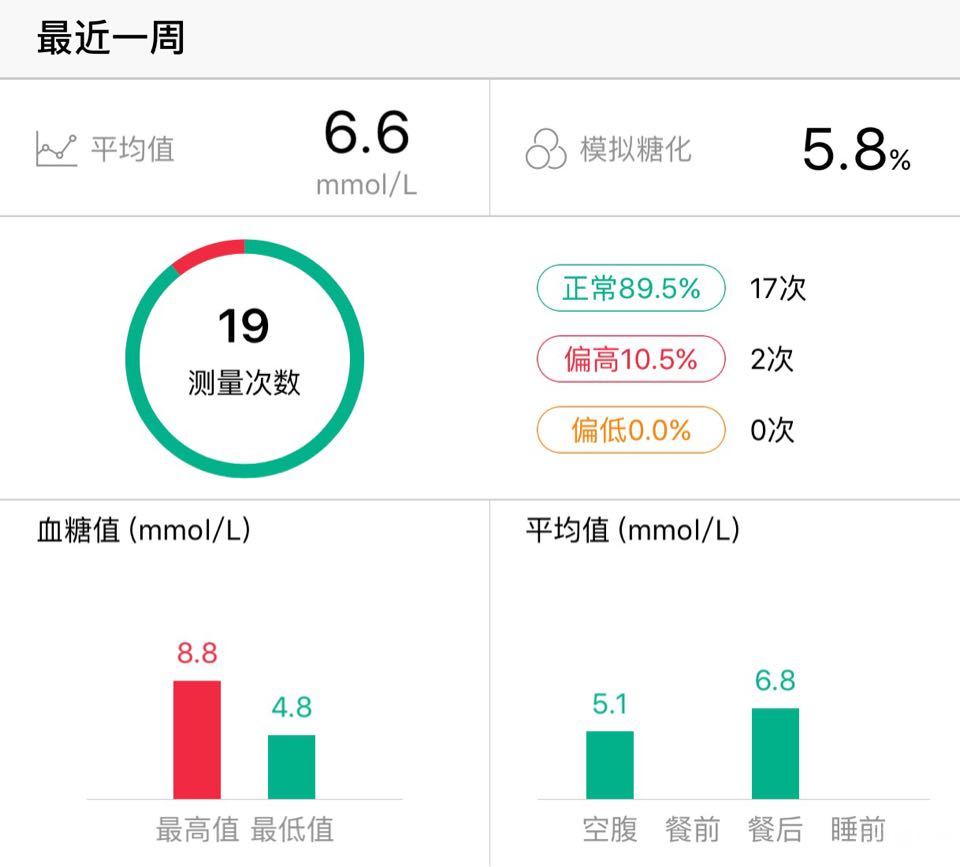Select the 偏高10.5% red pill
Viewport: 960px width, 867px height.
pyautogui.click(x=631, y=359)
